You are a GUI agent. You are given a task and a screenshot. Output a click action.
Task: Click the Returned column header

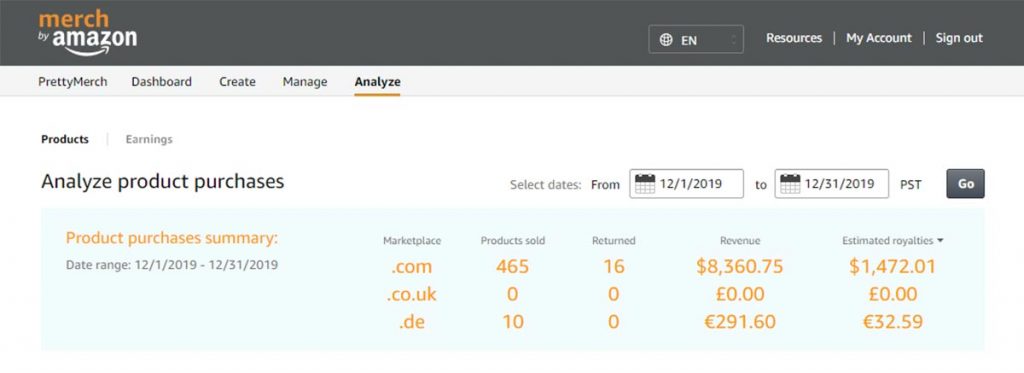(x=613, y=241)
